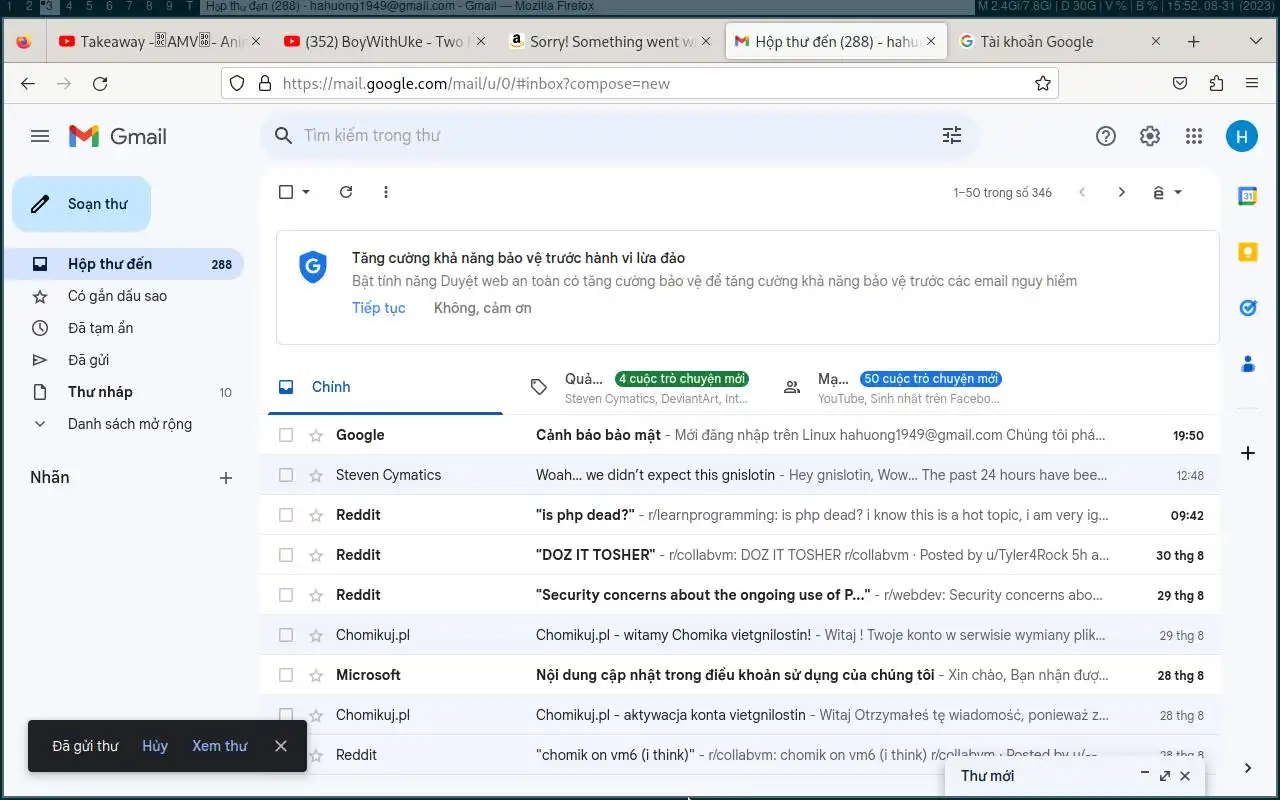Click the Gmail logo

tap(118, 136)
